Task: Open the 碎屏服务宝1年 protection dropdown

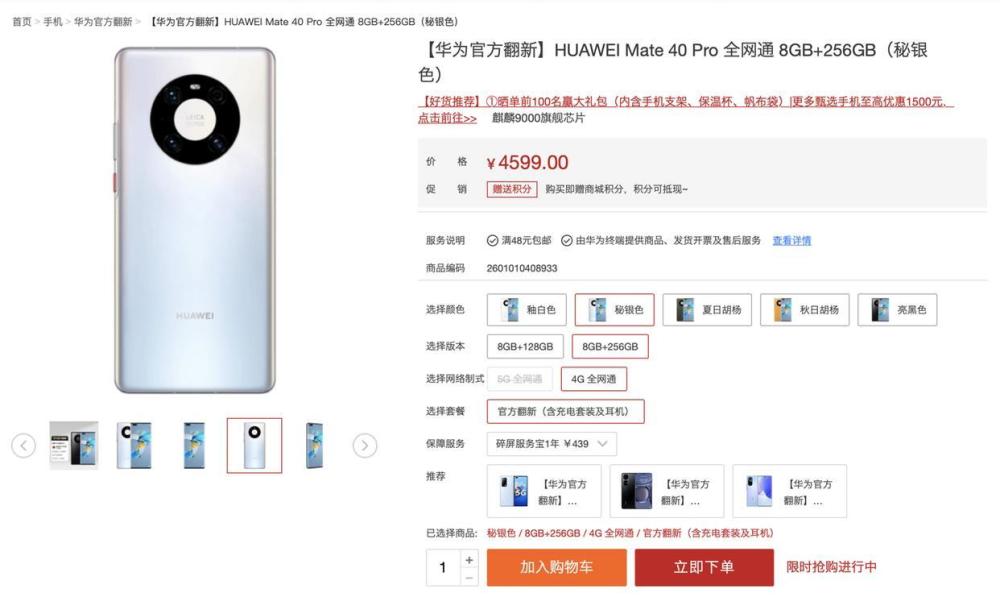Action: click(552, 444)
